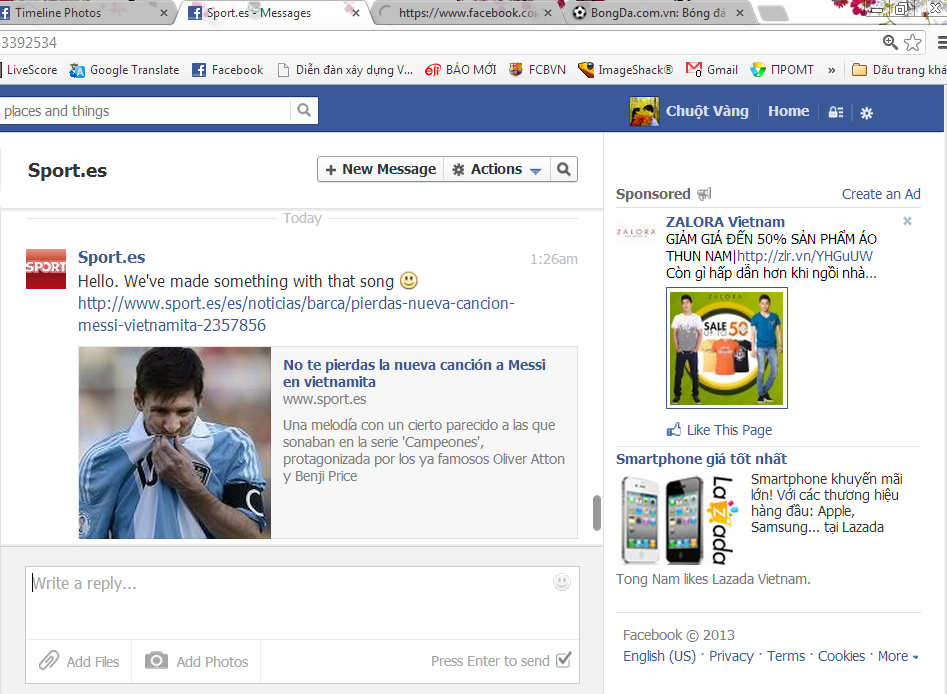This screenshot has width=947, height=694.
Task: Click the search magnifier in Facebook search box
Action: click(x=304, y=111)
